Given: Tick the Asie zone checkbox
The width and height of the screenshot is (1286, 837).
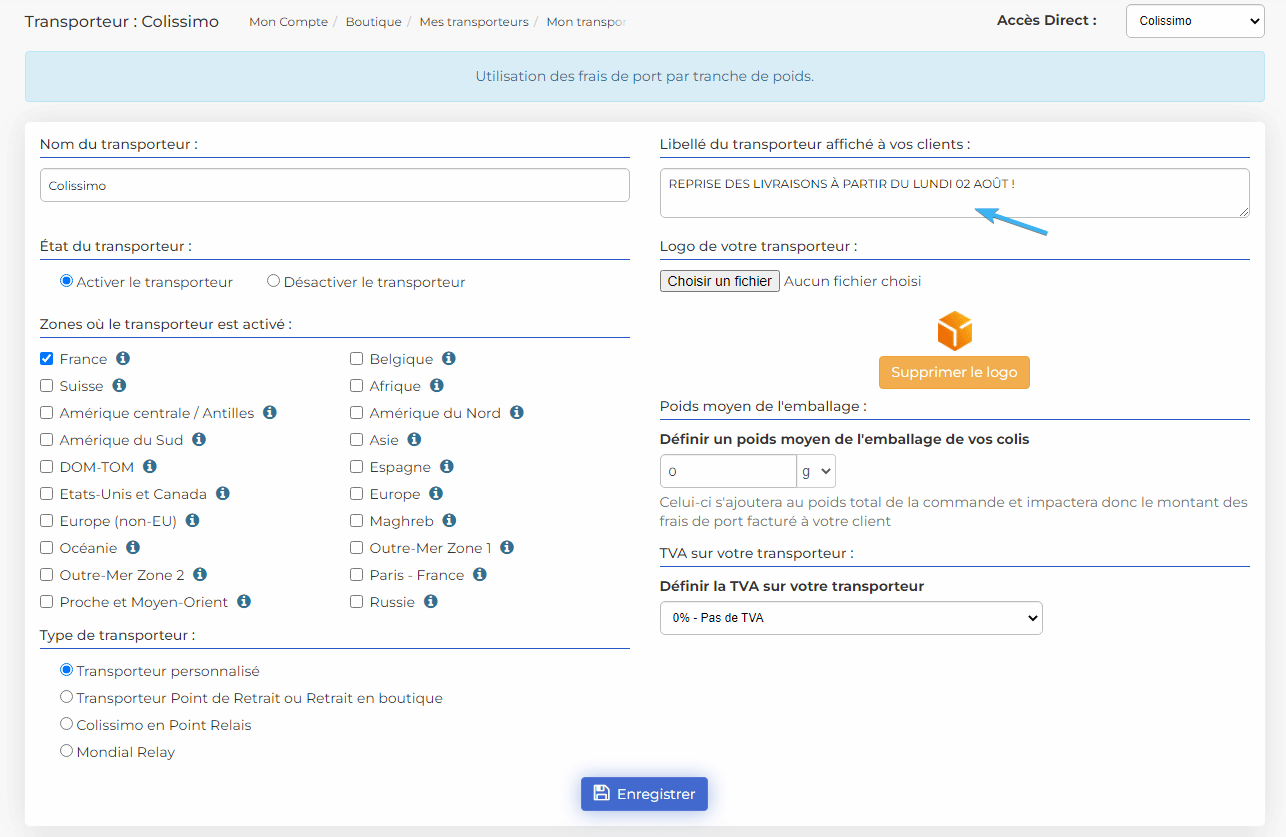Looking at the screenshot, I should pyautogui.click(x=357, y=439).
